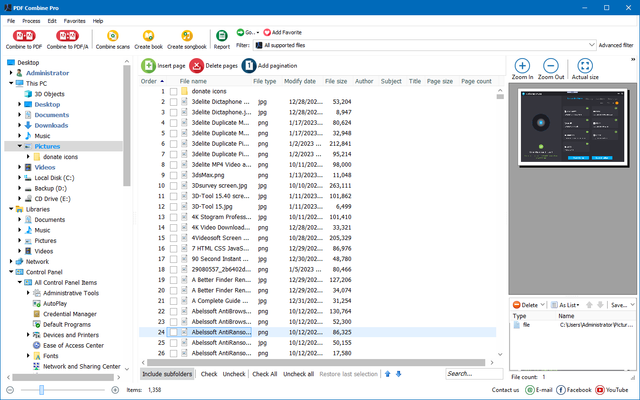Click the Delete pages icon

point(197,65)
